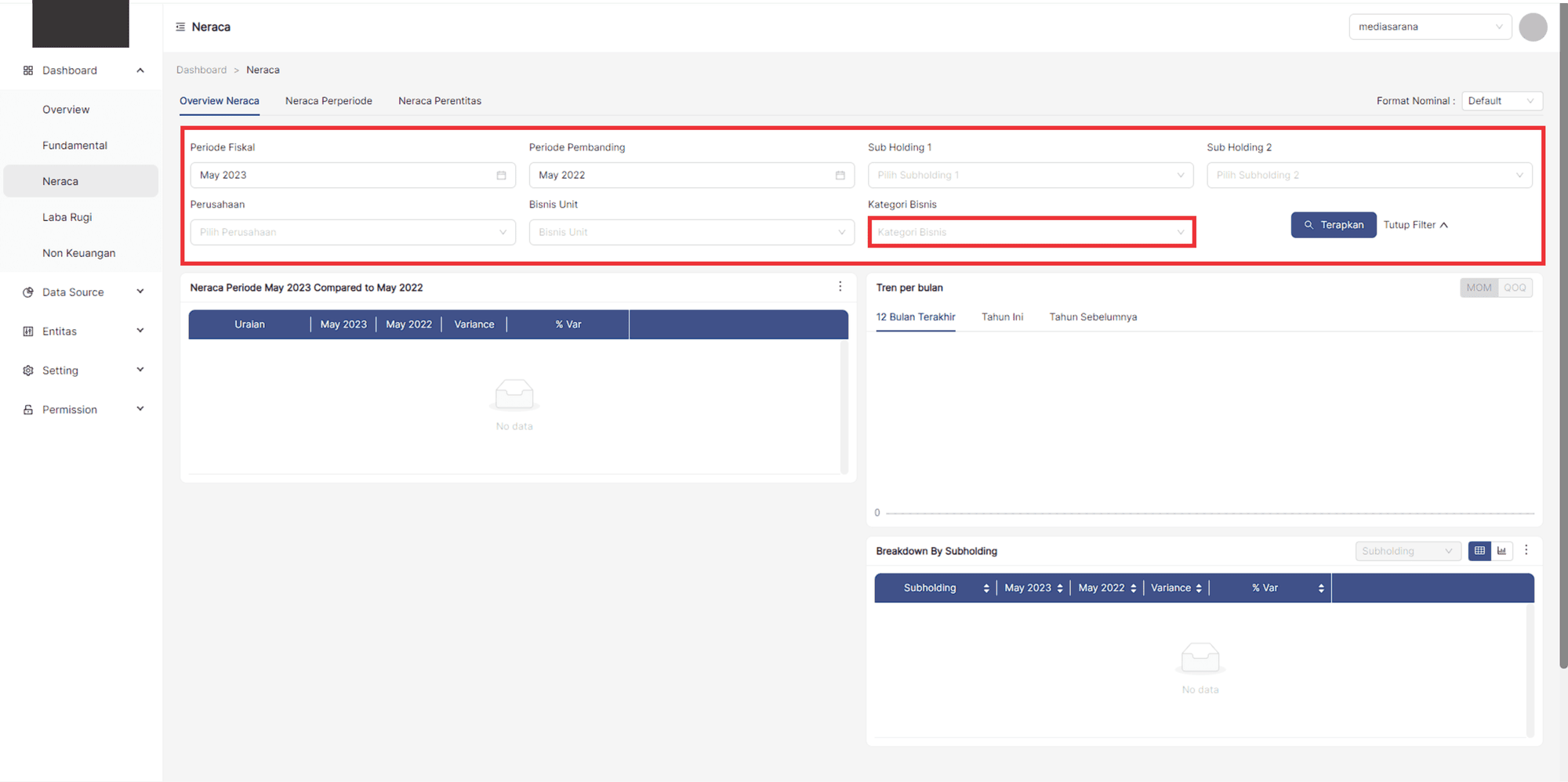Open calendar icon in Periode Fiskal field
Image resolution: width=1568 pixels, height=782 pixels.
pos(501,176)
